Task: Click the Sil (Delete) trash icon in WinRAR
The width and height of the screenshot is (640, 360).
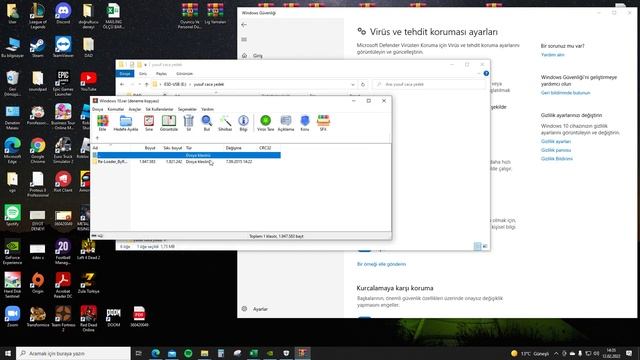Action: [189, 122]
